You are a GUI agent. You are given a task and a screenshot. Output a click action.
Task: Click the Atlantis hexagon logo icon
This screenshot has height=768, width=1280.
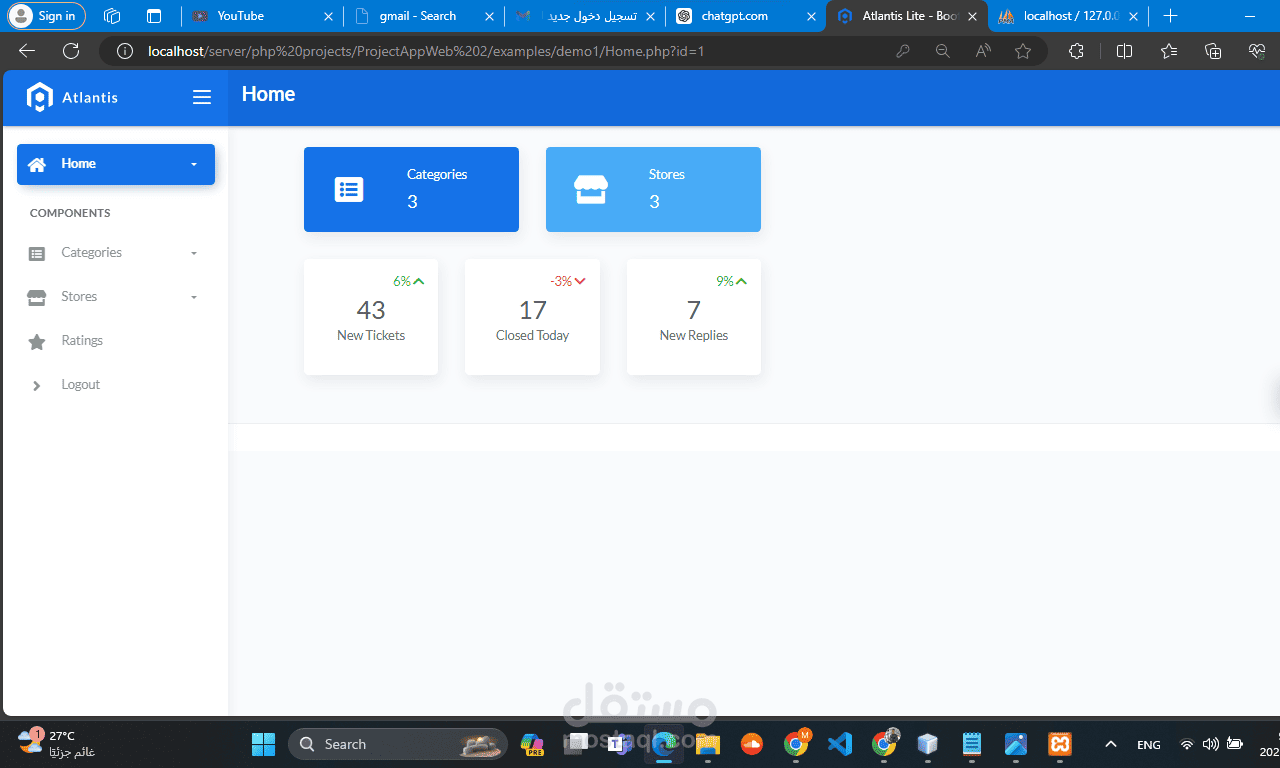click(39, 97)
